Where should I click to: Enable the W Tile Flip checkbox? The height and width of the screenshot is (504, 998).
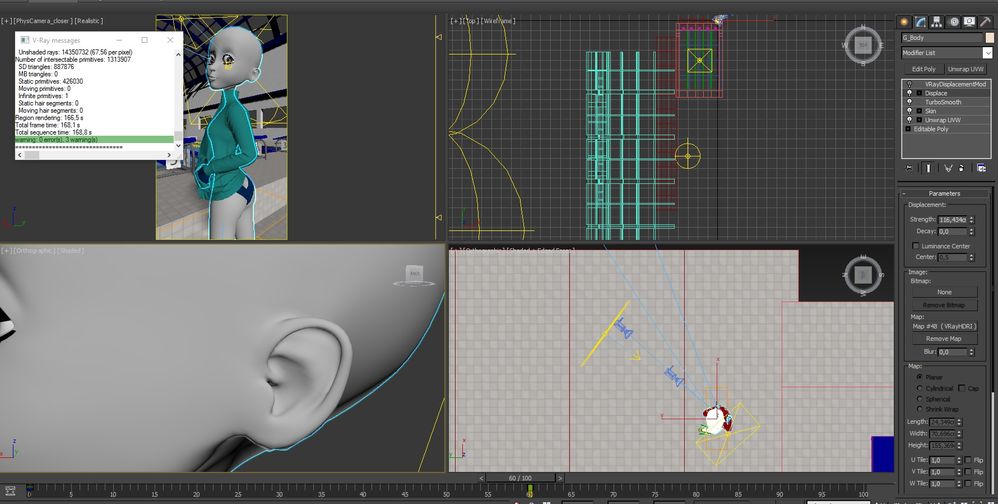(968, 484)
